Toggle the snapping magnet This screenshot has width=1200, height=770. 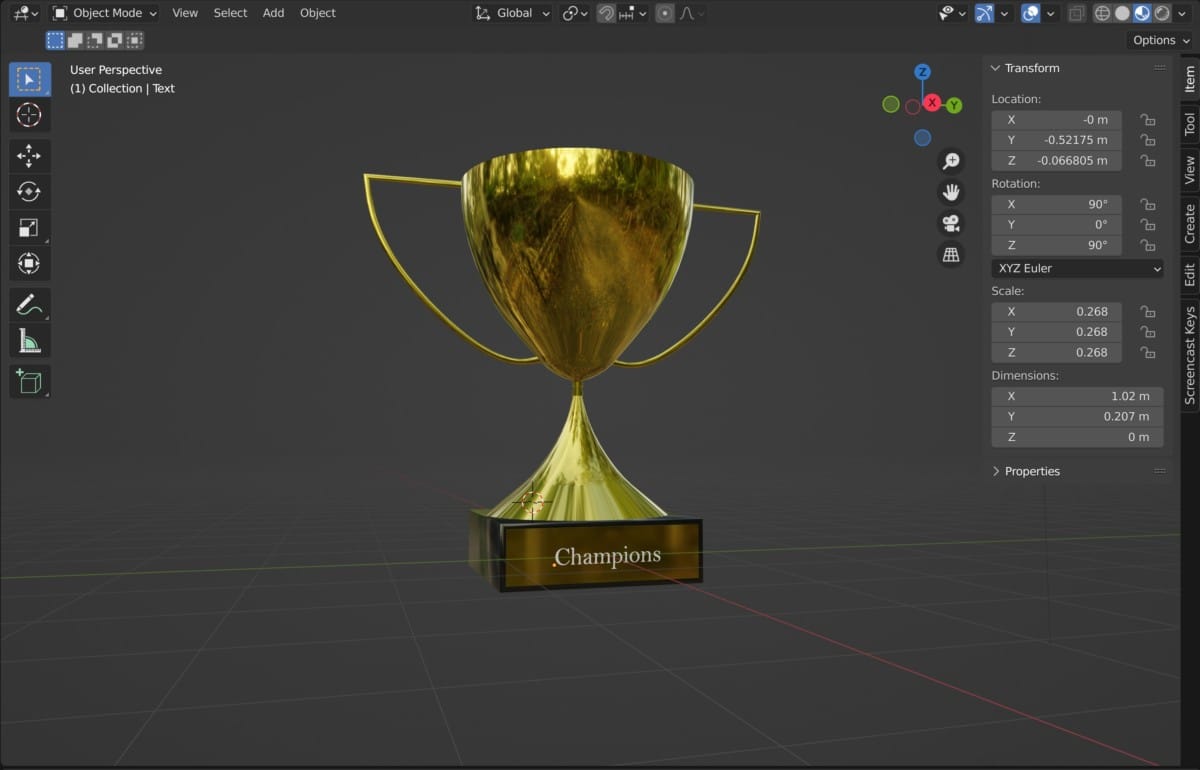[606, 13]
